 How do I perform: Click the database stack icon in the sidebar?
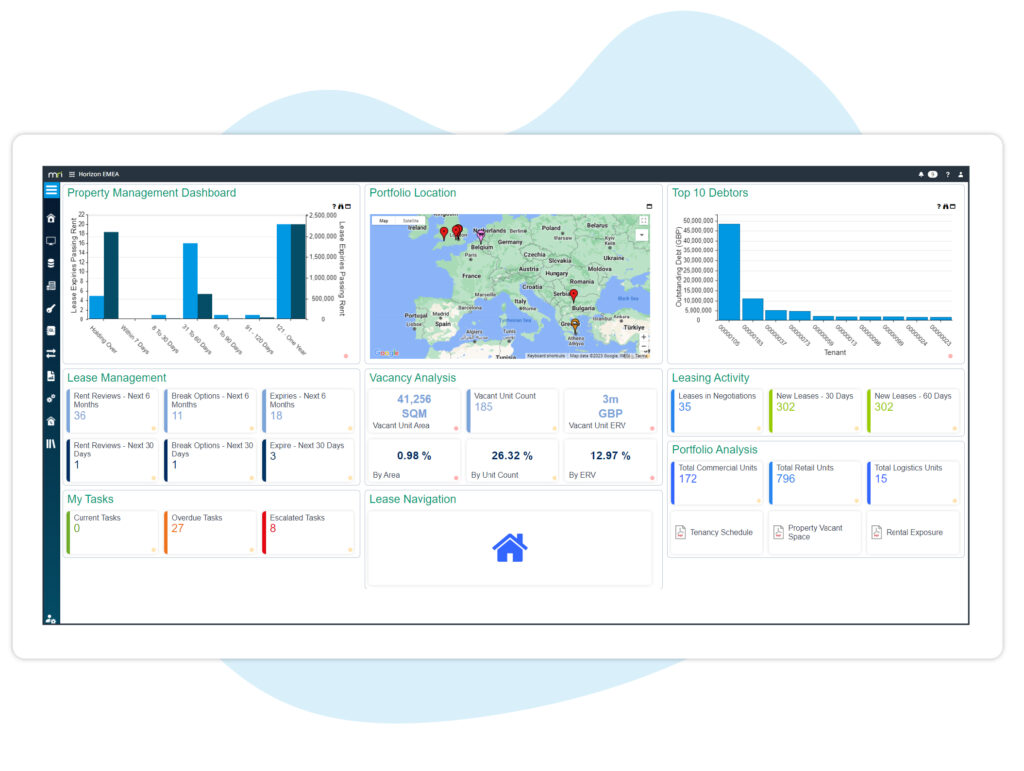51,263
